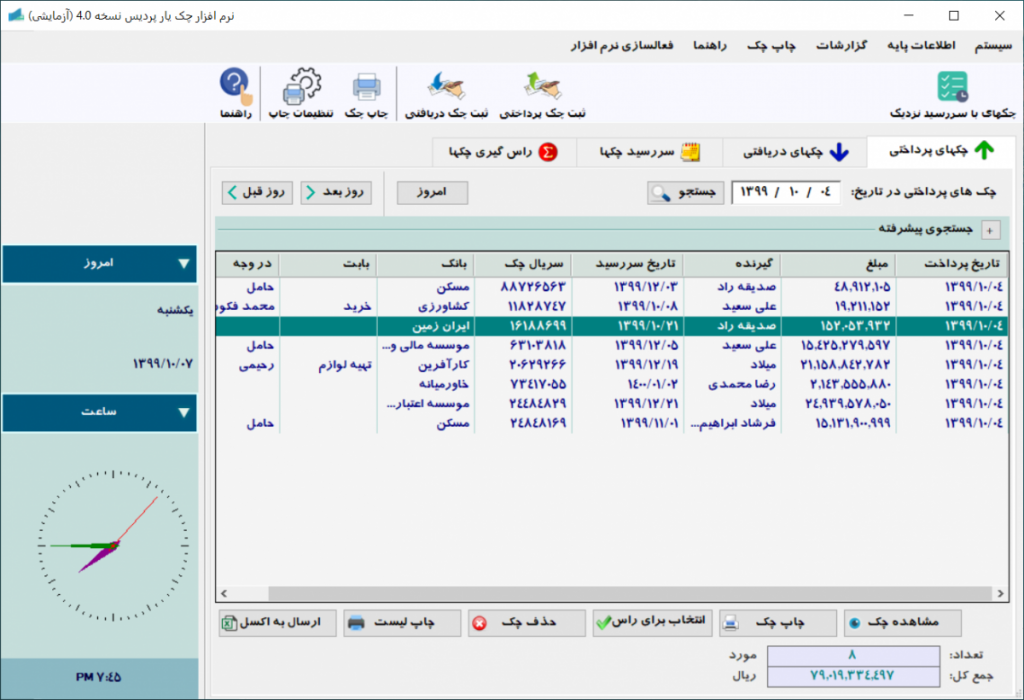Image resolution: width=1024 pixels, height=700 pixels.
Task: Collapse the امروز side panel arrow
Action: (x=184, y=264)
